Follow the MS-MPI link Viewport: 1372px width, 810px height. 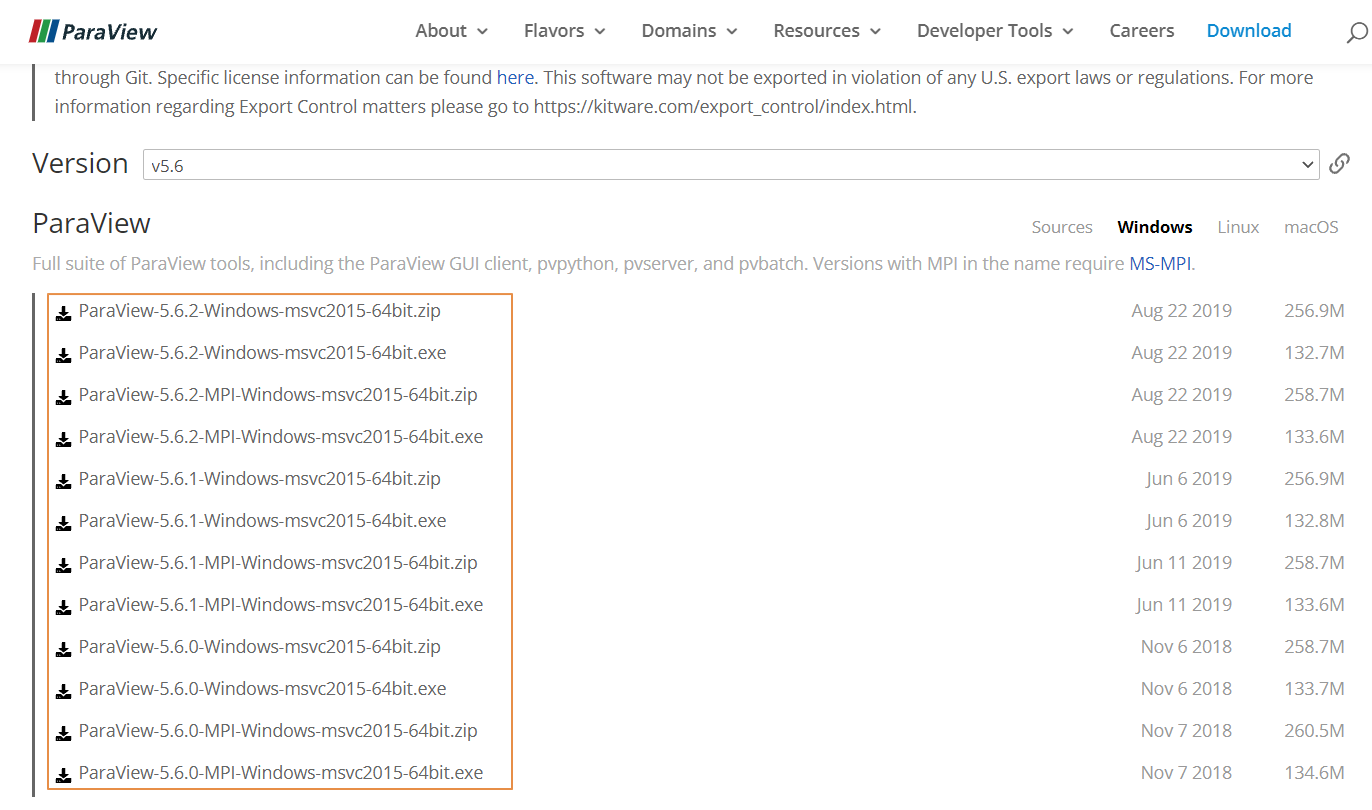[1160, 264]
